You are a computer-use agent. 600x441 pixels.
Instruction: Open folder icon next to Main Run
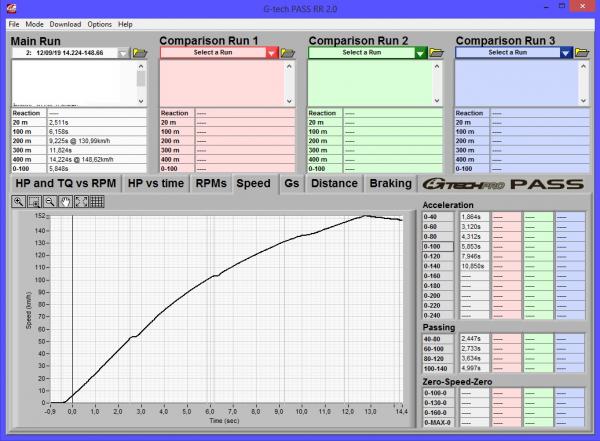[x=140, y=53]
